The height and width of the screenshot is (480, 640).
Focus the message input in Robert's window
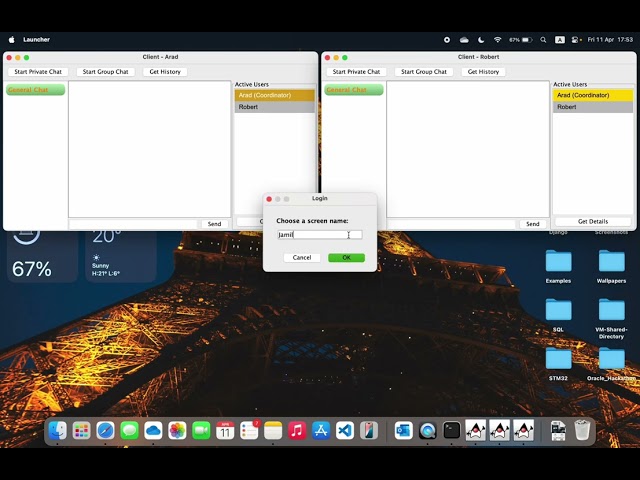click(446, 224)
